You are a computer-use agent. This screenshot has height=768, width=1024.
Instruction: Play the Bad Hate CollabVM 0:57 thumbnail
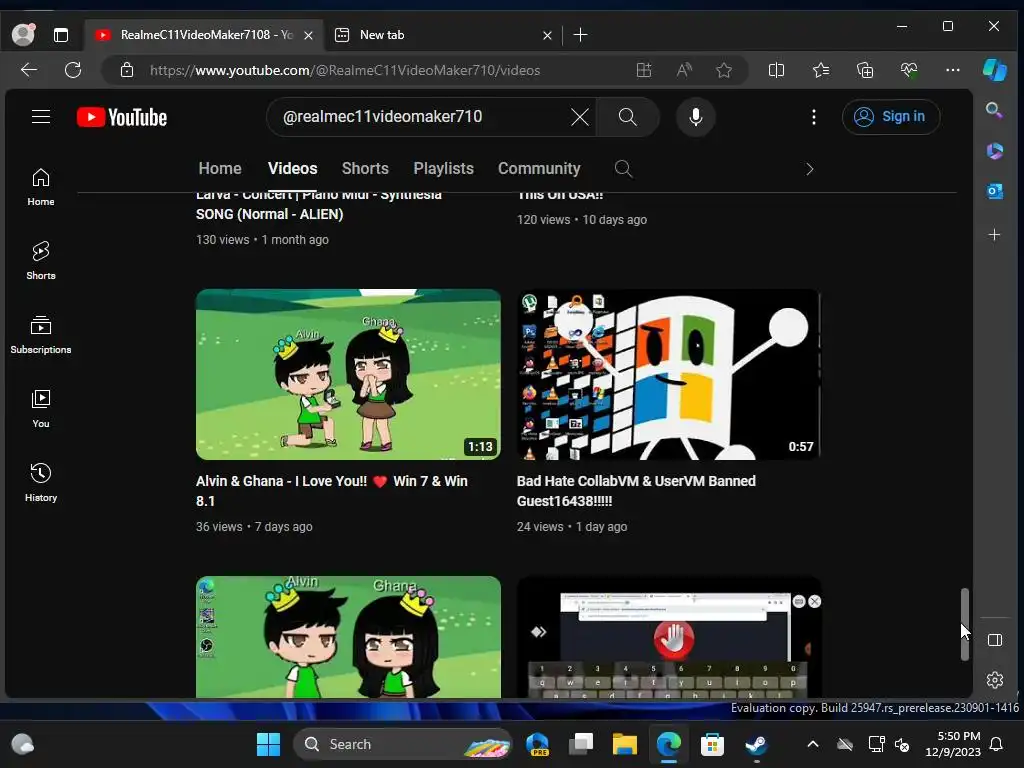(669, 374)
